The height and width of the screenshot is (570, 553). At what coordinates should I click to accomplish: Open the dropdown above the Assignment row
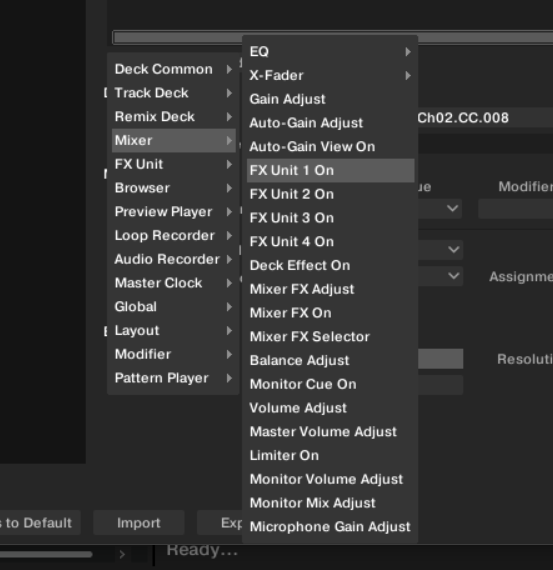pos(440,250)
